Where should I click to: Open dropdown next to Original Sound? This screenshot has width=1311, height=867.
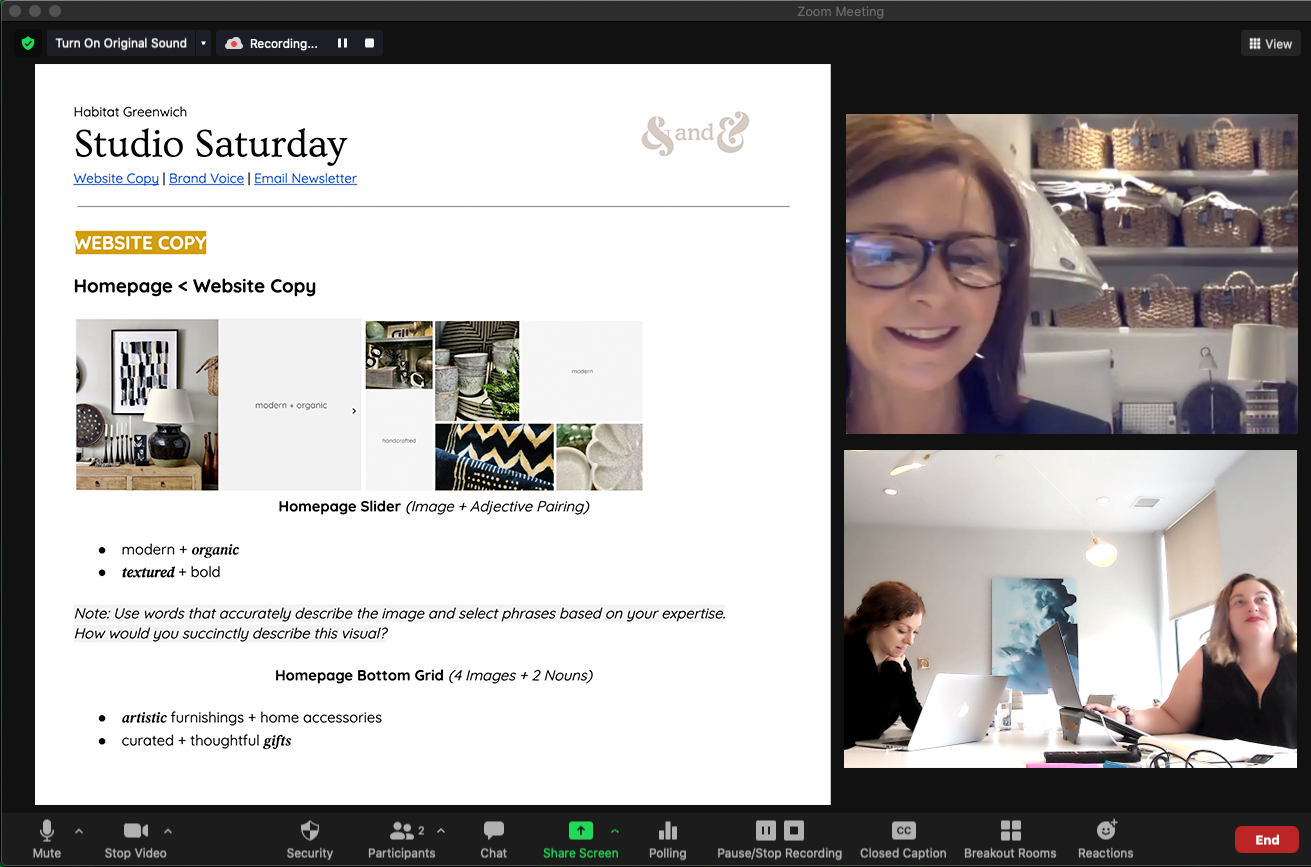point(204,43)
